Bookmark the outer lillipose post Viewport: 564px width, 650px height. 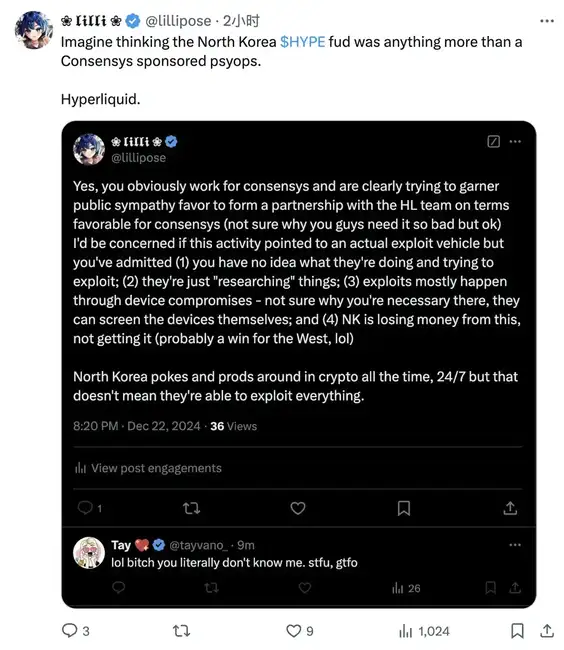[x=517, y=631]
